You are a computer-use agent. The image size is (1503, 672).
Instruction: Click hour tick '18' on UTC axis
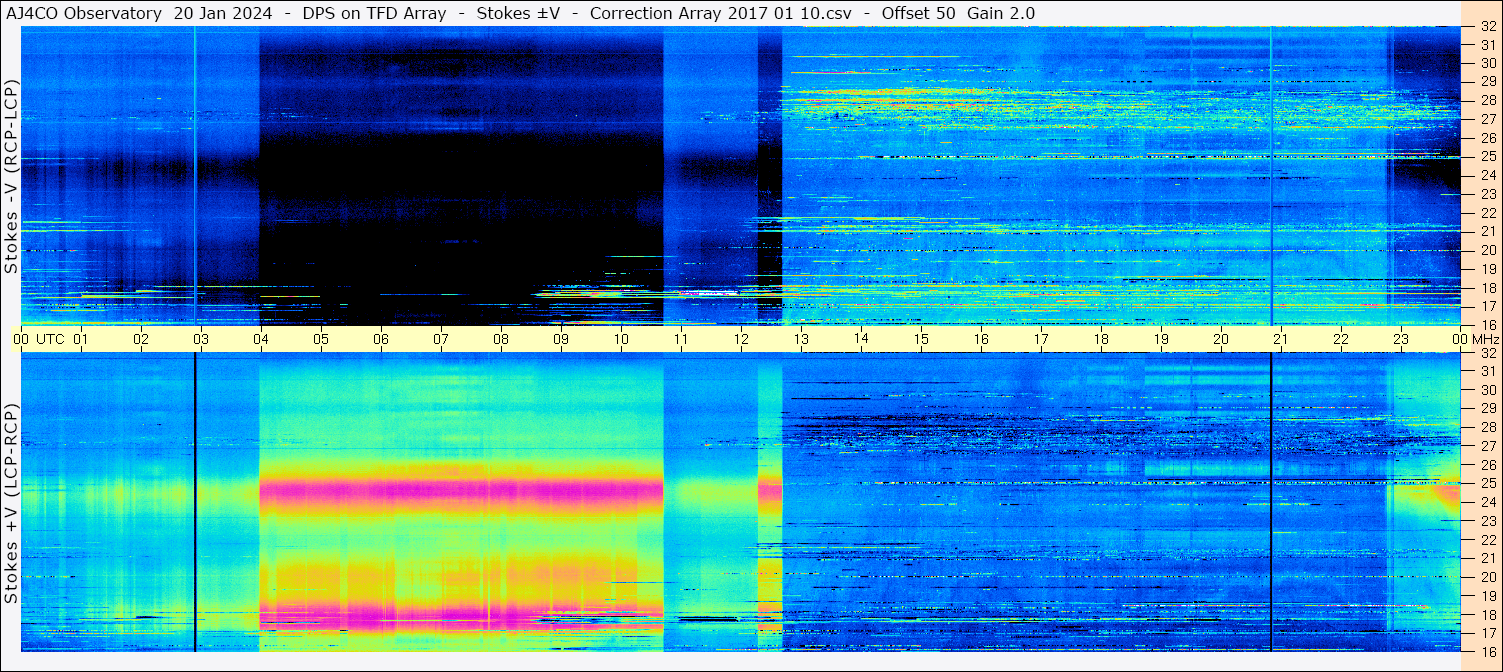click(x=1100, y=339)
